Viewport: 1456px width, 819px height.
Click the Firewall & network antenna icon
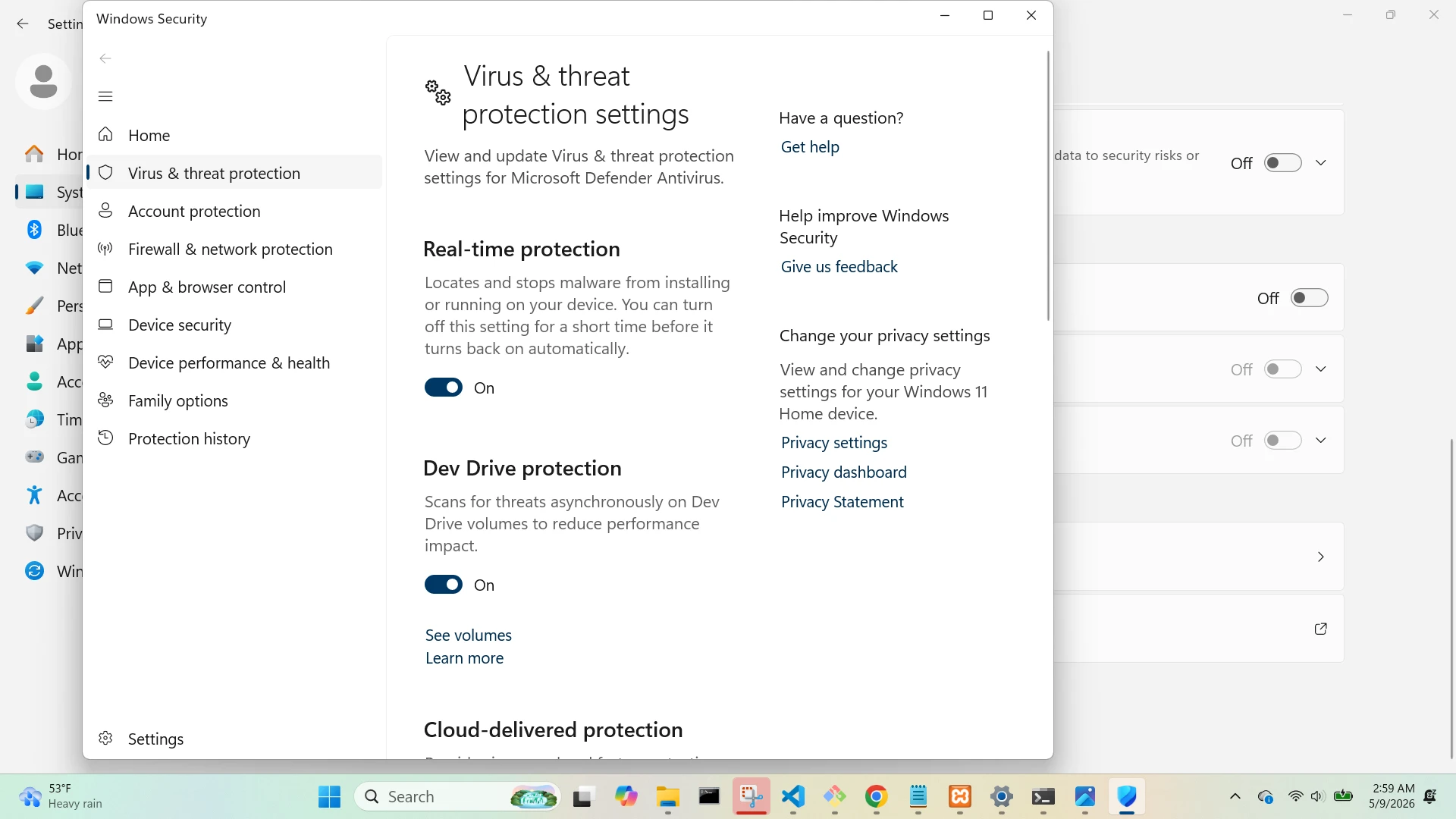[x=105, y=249]
